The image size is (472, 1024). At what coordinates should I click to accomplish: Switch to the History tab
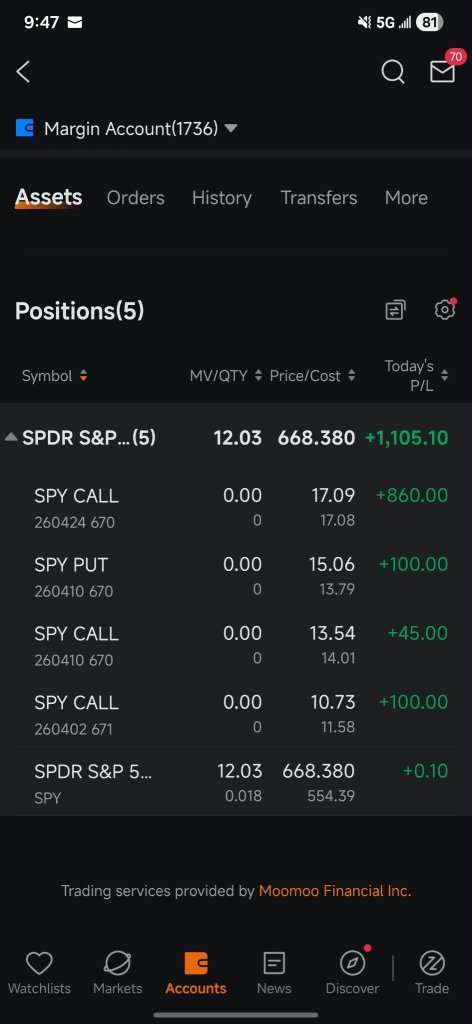pos(221,197)
